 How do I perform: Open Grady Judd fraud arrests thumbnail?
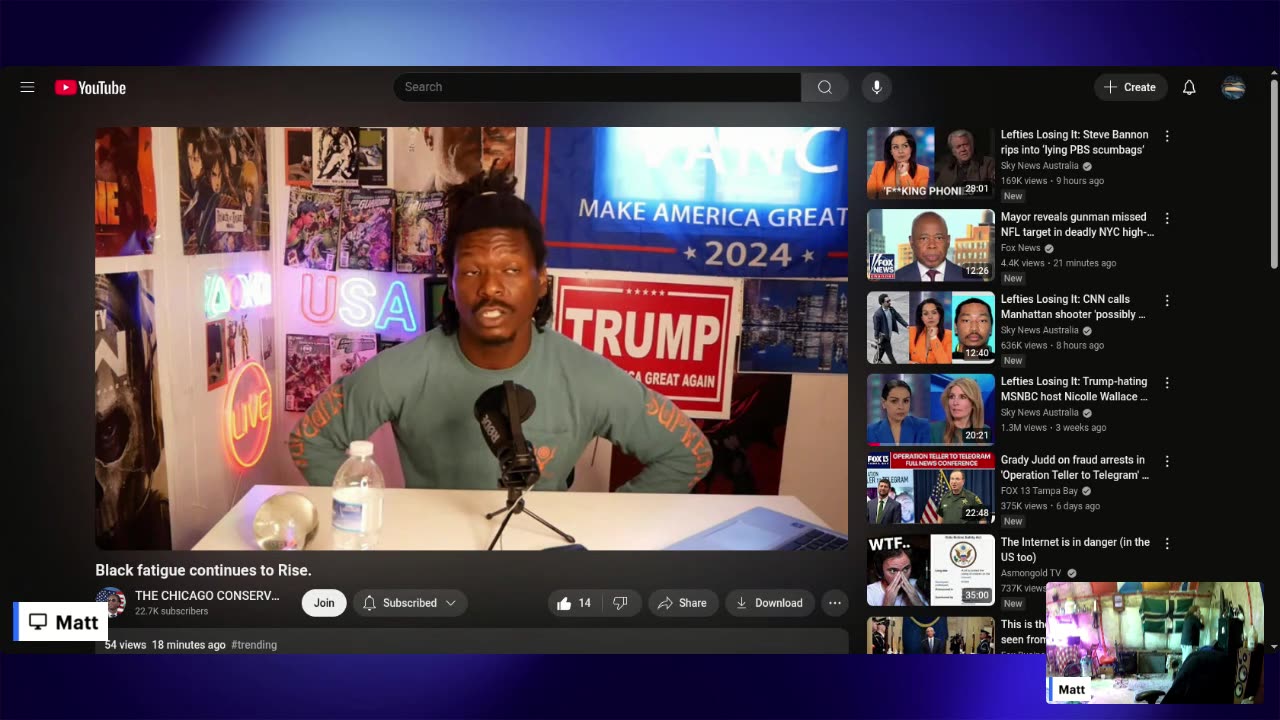[x=930, y=488]
